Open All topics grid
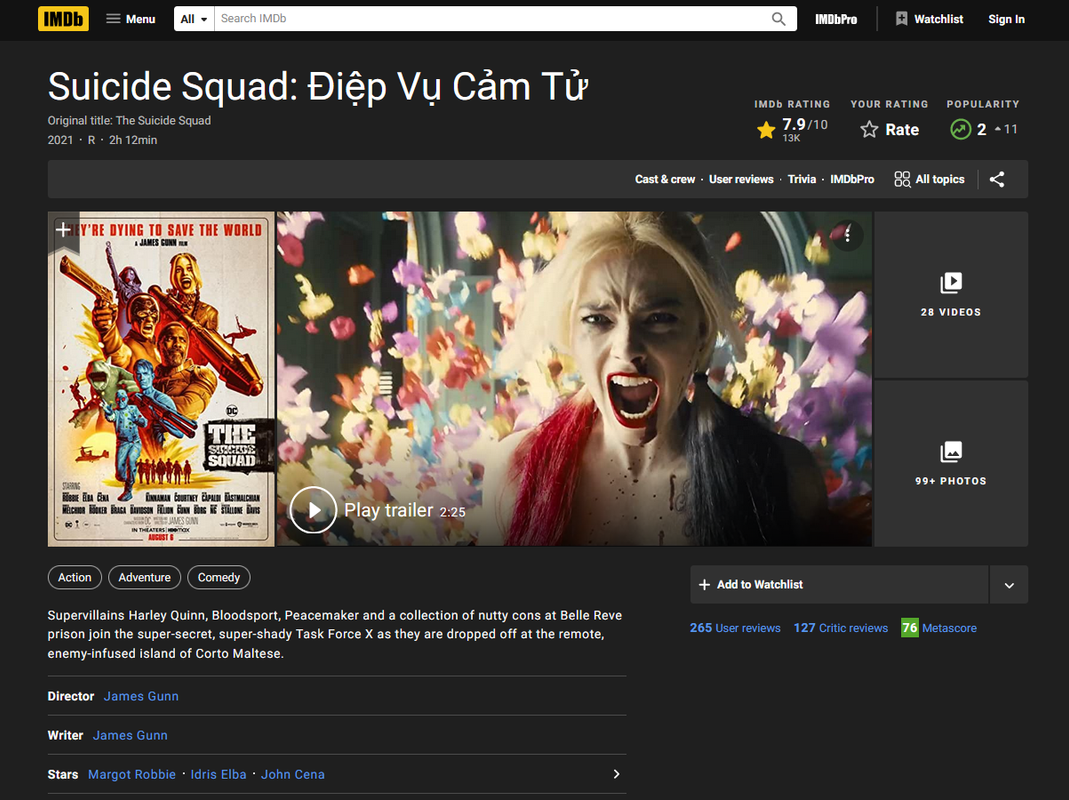This screenshot has width=1069, height=800. (x=929, y=179)
